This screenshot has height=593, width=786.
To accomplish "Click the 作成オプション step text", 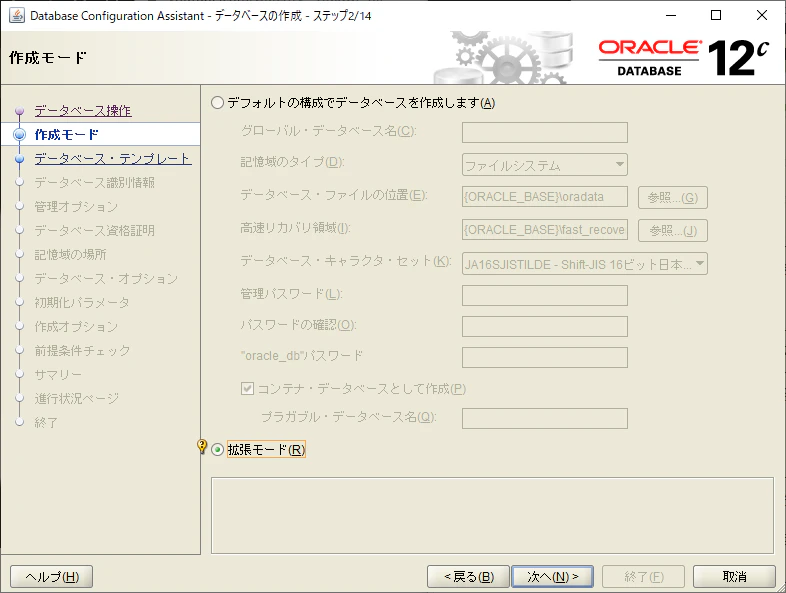I will (x=76, y=327).
